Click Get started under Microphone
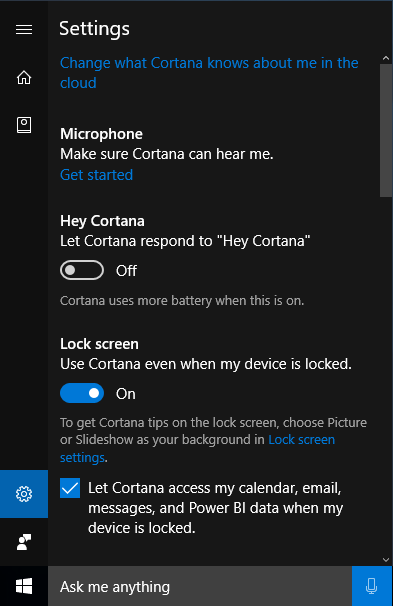 pos(97,175)
